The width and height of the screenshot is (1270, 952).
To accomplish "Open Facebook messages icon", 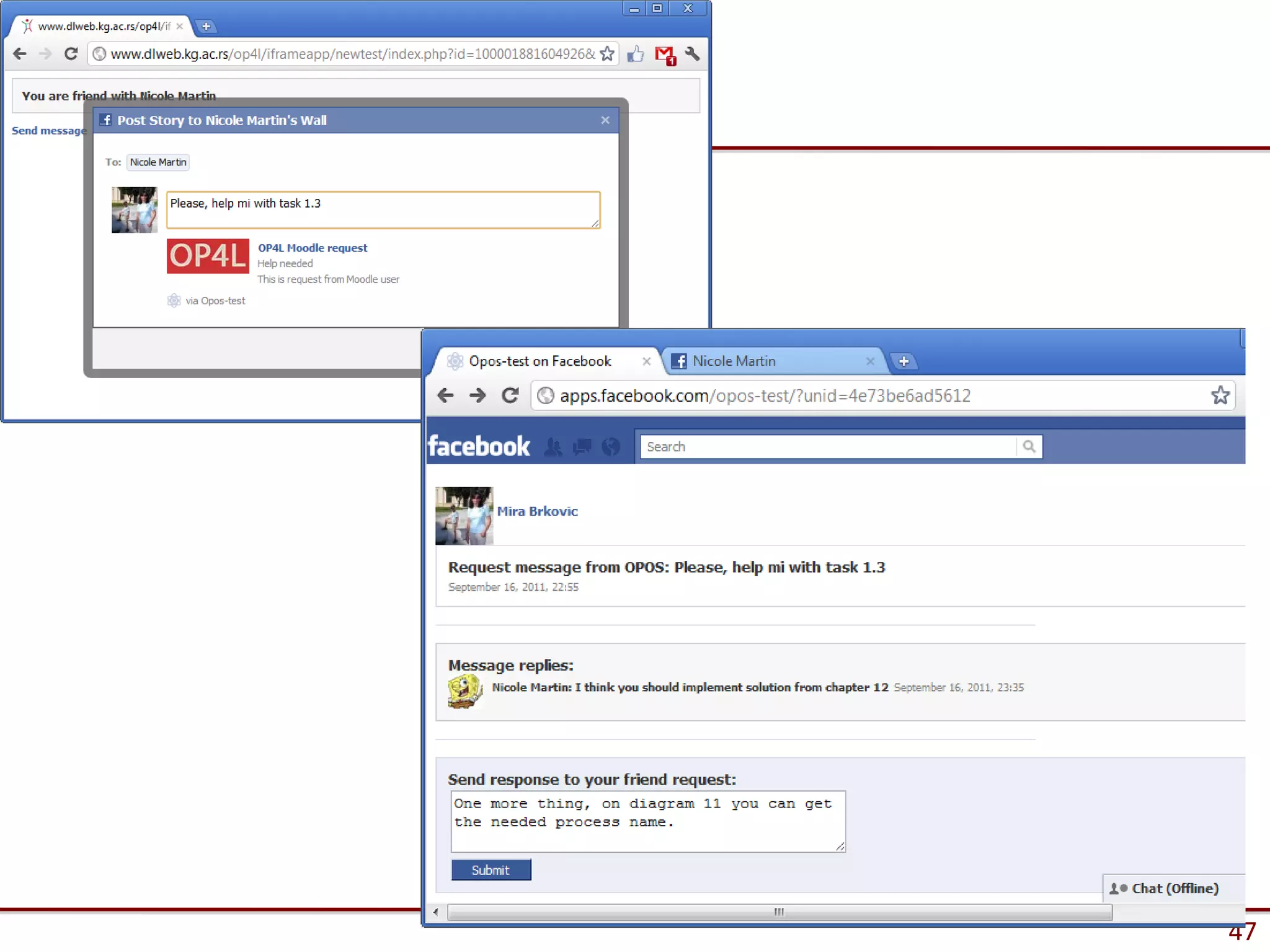I will [x=582, y=447].
